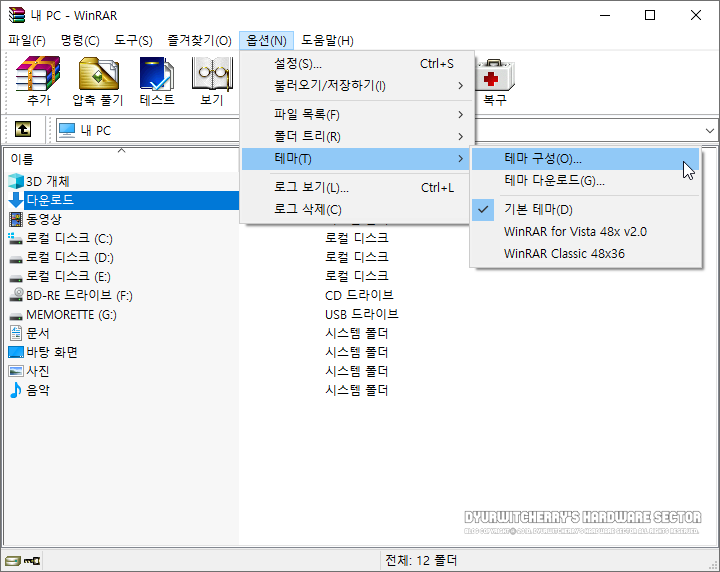Click the up-one-level folder arrow button
The height and width of the screenshot is (572, 720).
[23, 129]
